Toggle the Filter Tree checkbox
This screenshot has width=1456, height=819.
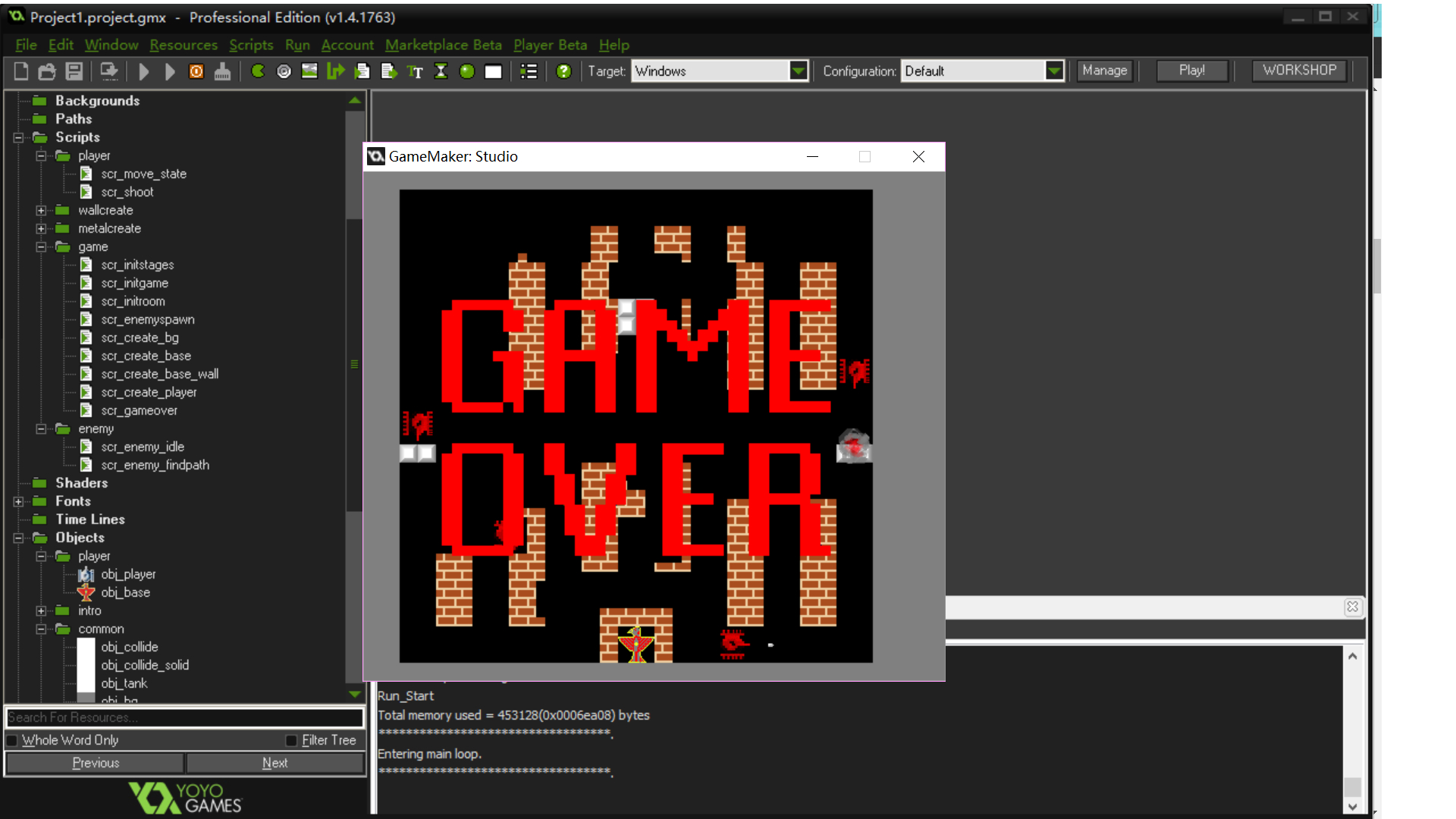291,741
